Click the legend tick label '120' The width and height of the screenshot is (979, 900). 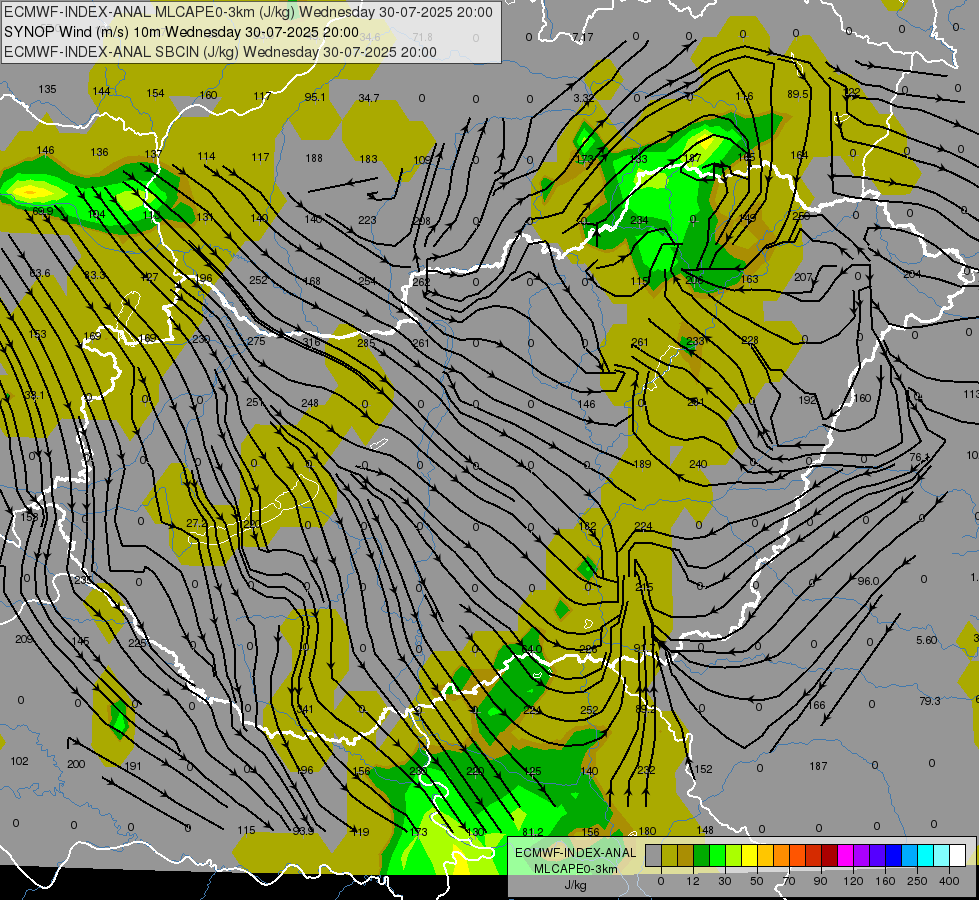pyautogui.click(x=853, y=881)
